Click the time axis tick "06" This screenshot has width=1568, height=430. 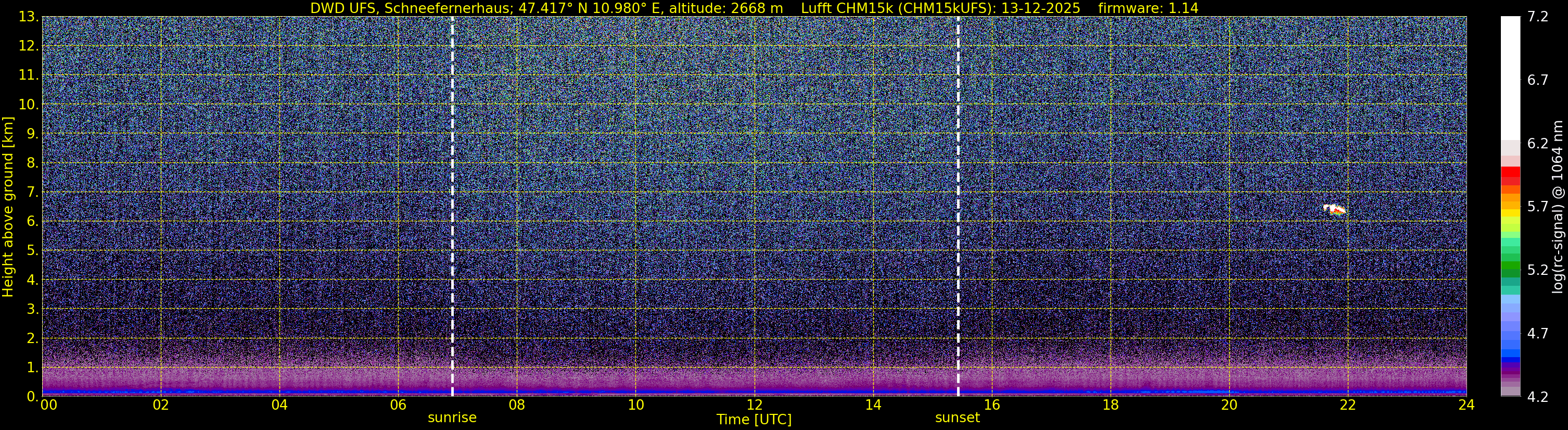[x=398, y=406]
